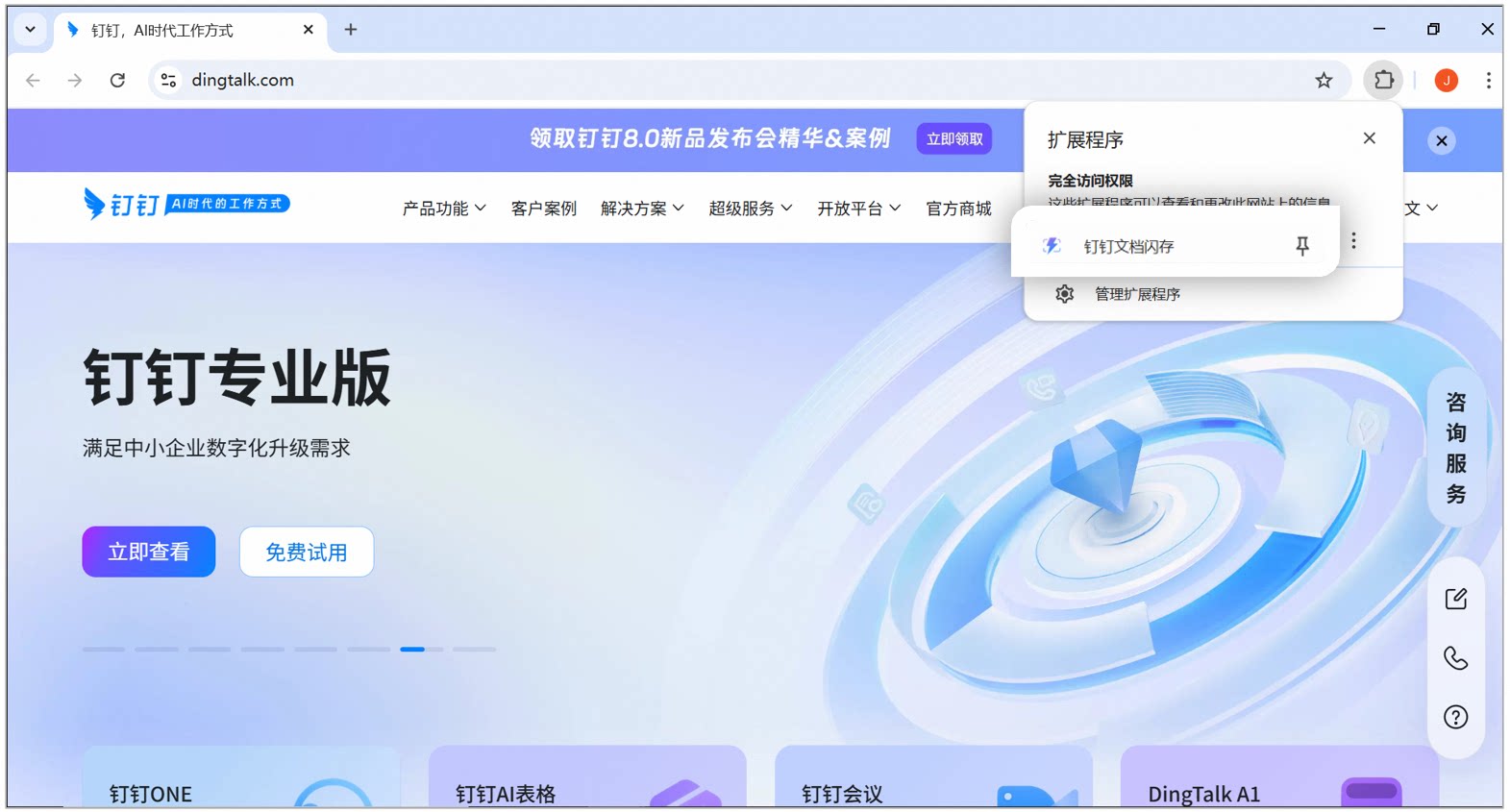The height and width of the screenshot is (812, 1510).
Task: Expand the 解决方案 dropdown menu
Action: click(x=642, y=209)
